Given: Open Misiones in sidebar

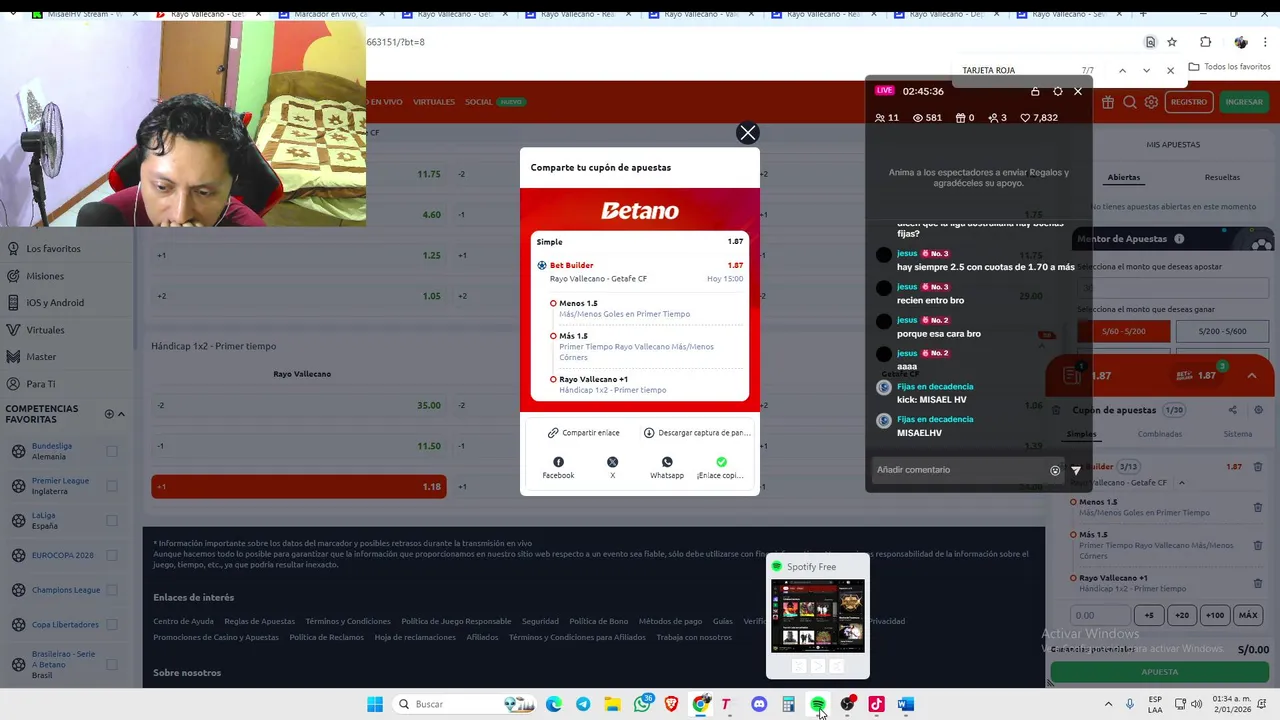Looking at the screenshot, I should coord(45,276).
